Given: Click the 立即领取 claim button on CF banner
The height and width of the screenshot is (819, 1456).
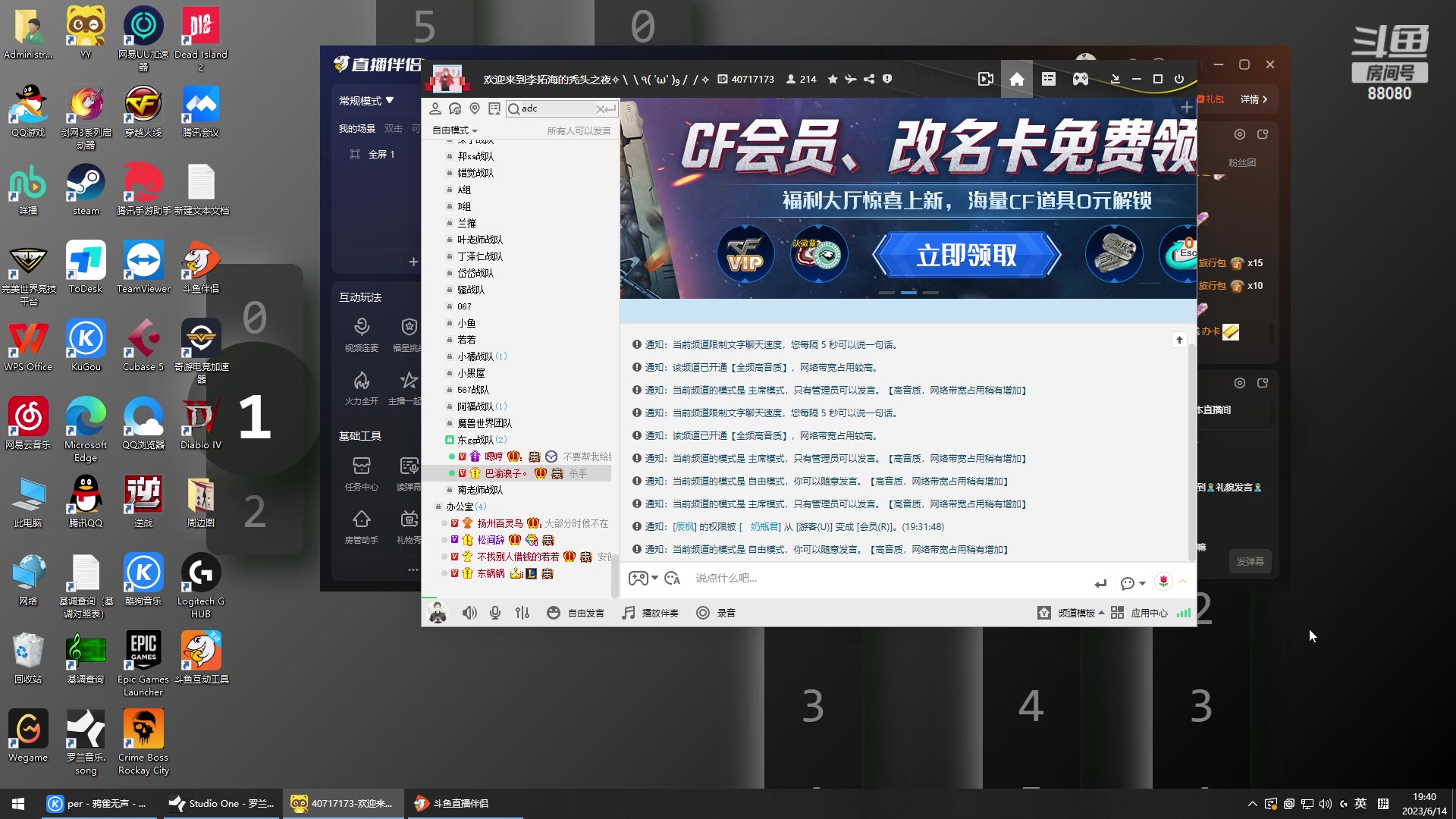Looking at the screenshot, I should (x=968, y=256).
